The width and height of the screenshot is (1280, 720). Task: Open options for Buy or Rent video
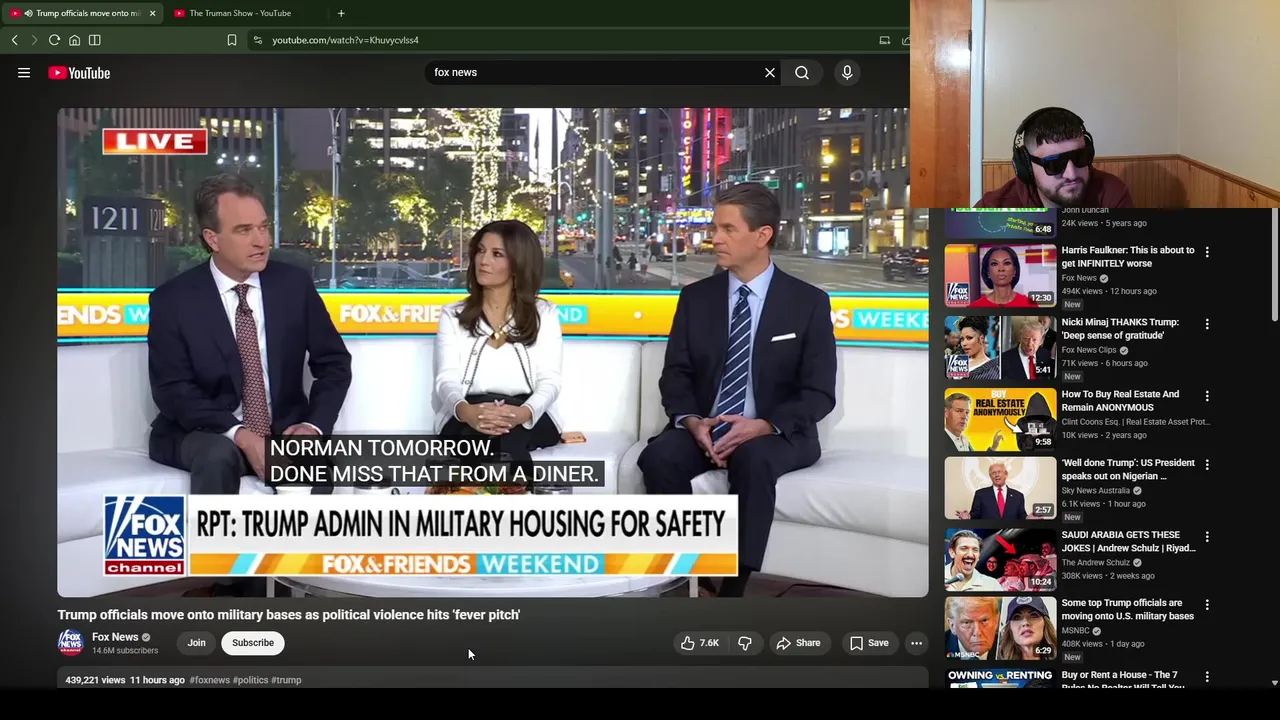1207,677
